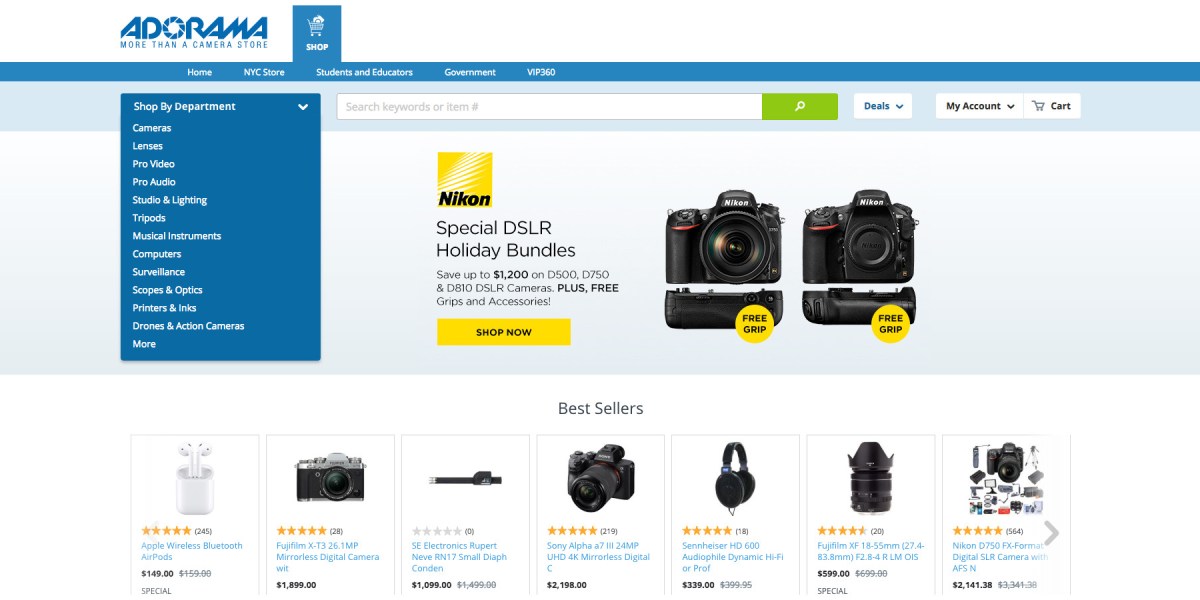Click the Adorama logo
The width and height of the screenshot is (1200, 600).
coord(194,32)
